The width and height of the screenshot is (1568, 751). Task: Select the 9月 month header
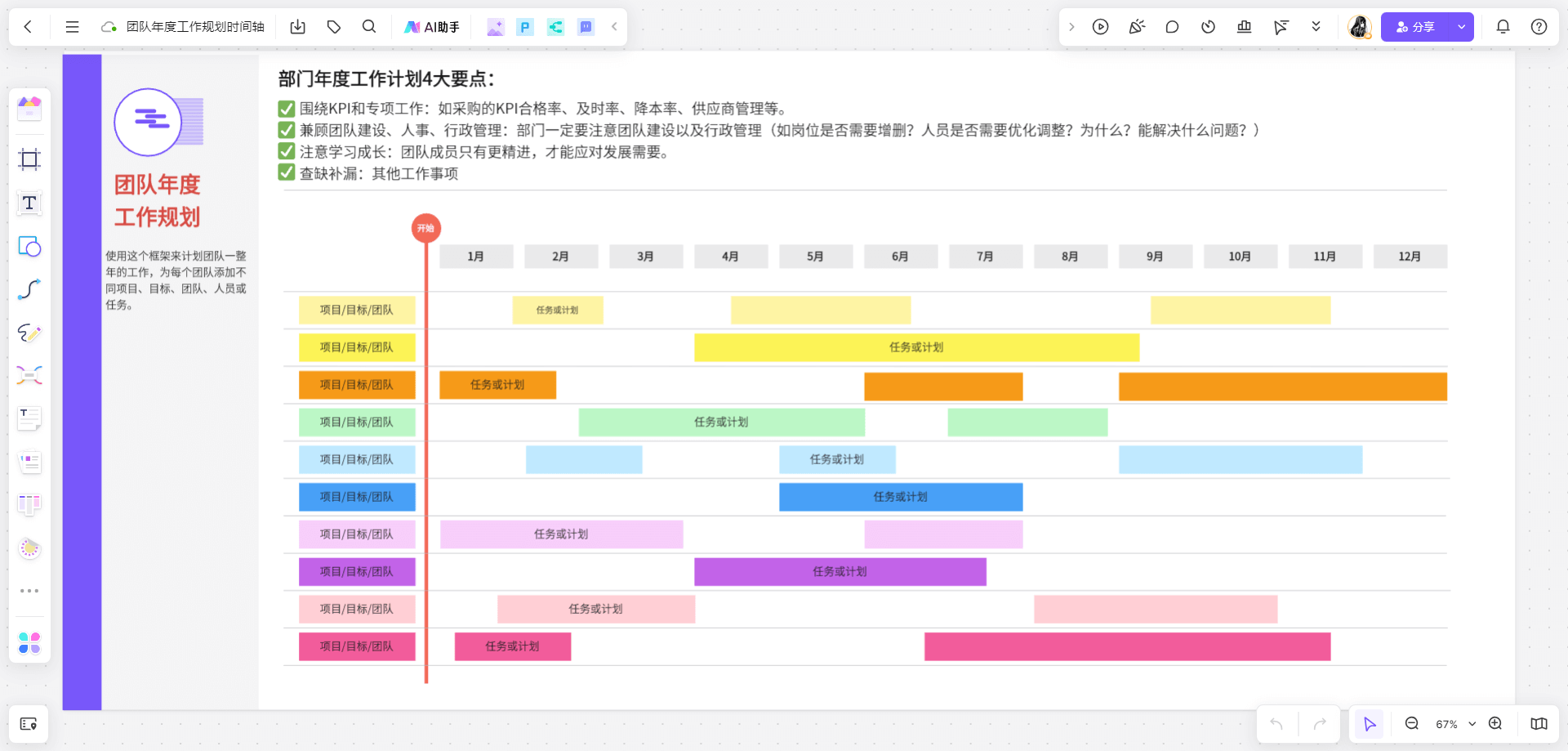pyautogui.click(x=1156, y=257)
